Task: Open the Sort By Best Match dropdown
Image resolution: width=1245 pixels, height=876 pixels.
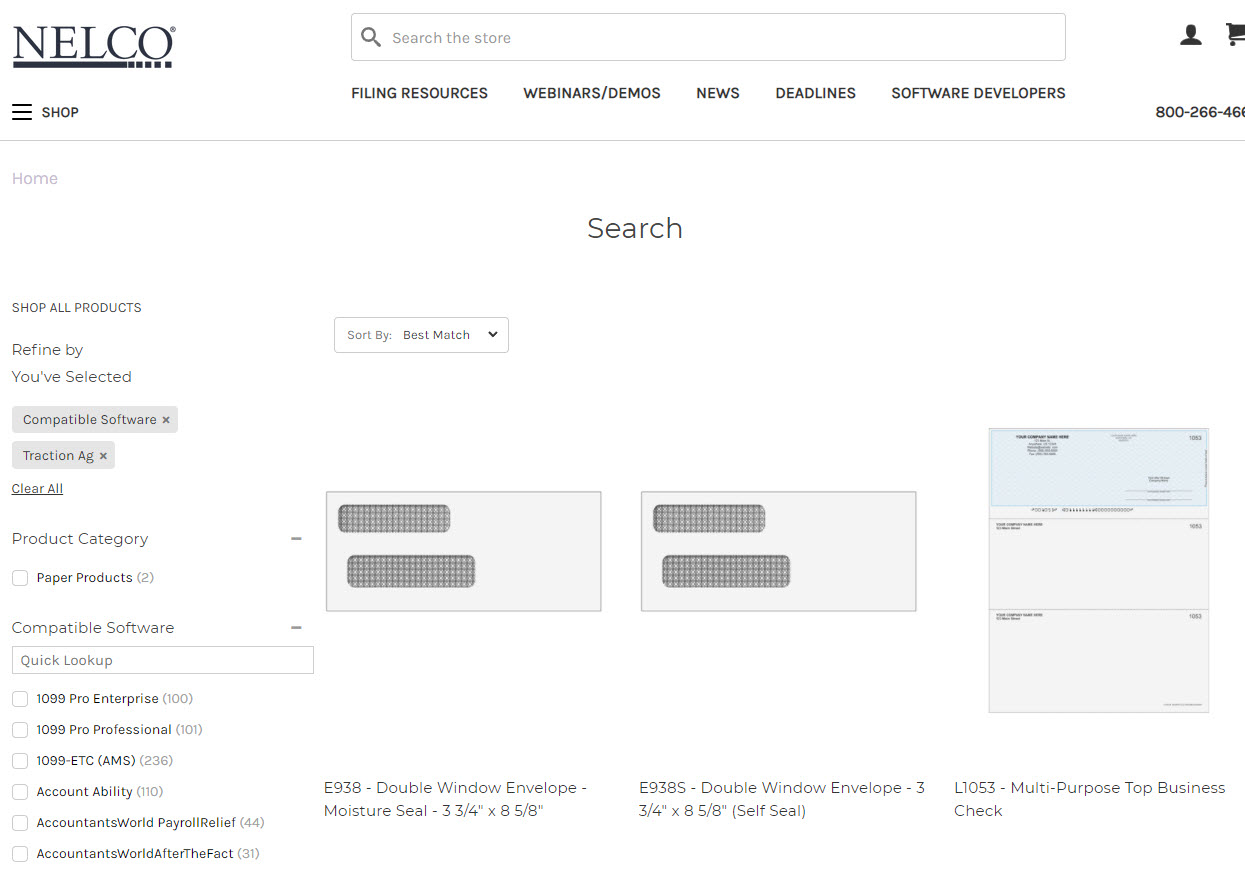Action: point(421,335)
